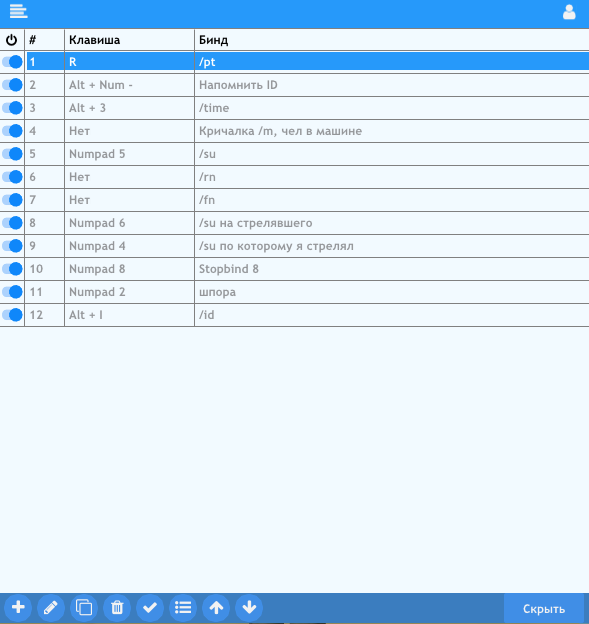
Task: Open the user profile icon
Action: point(569,12)
